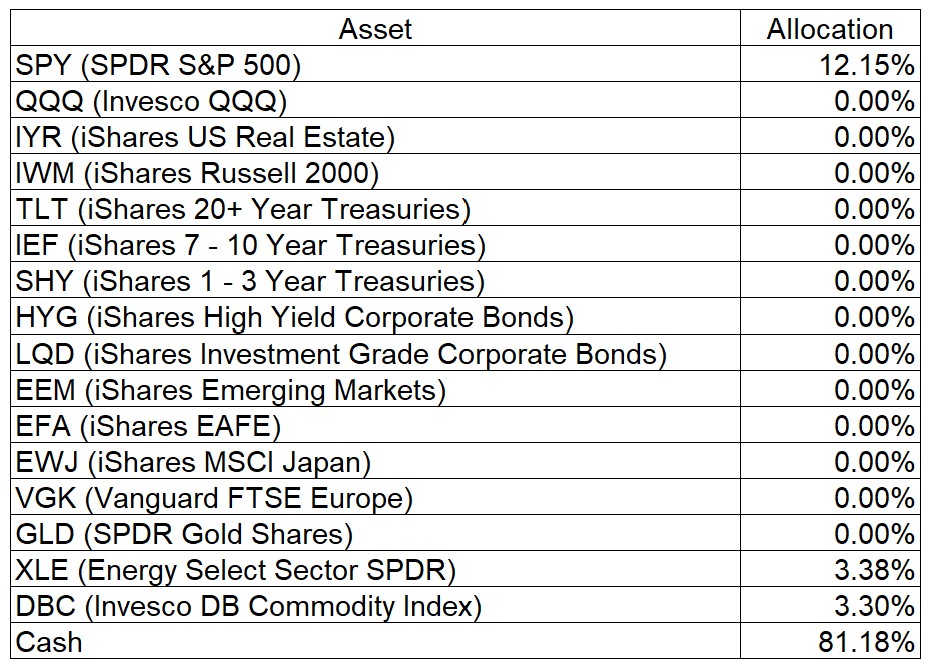926x660 pixels.
Task: Select the IWM (iShares Russell 2000) cell
Action: coord(197,174)
